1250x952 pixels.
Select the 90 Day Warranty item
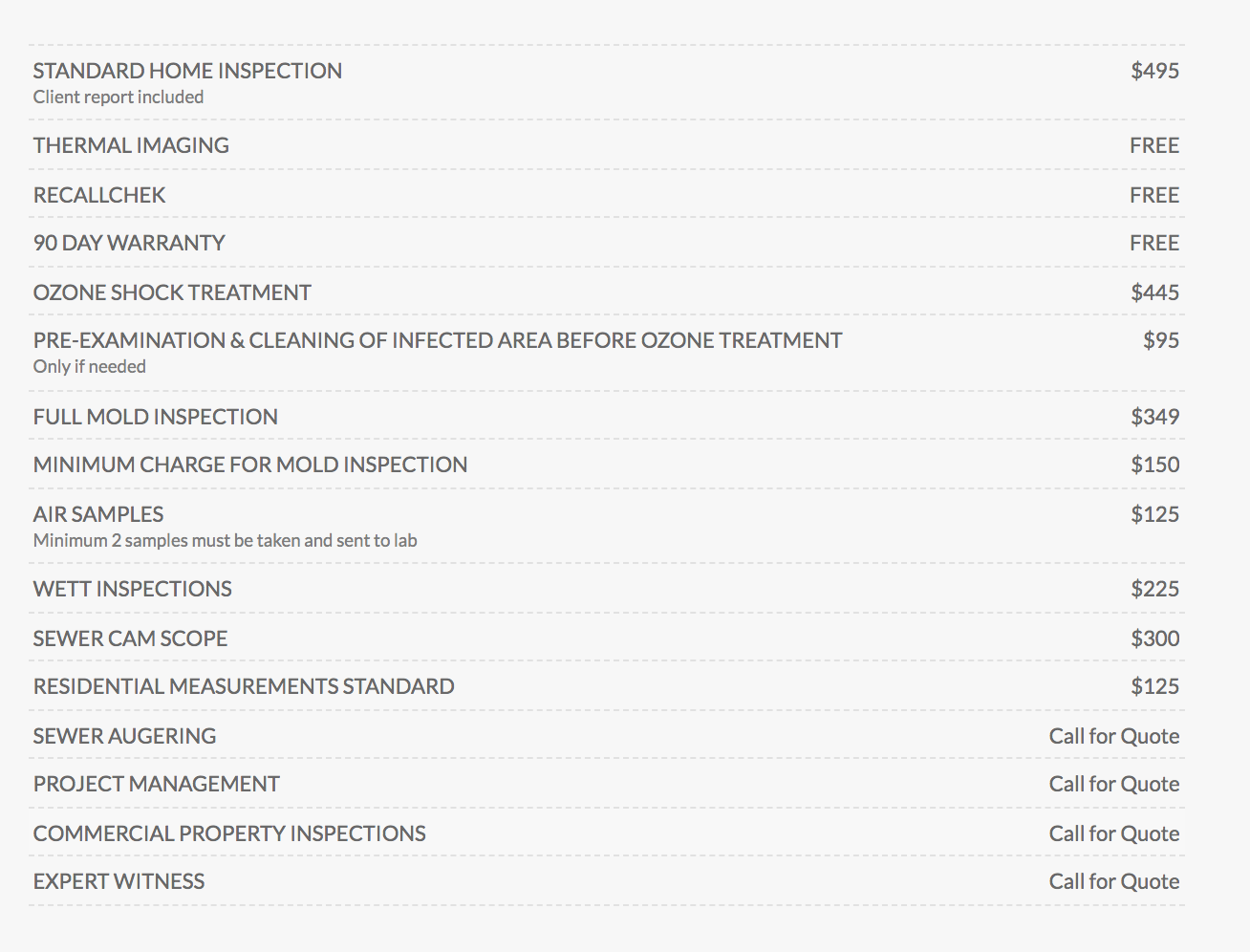pyautogui.click(x=129, y=243)
